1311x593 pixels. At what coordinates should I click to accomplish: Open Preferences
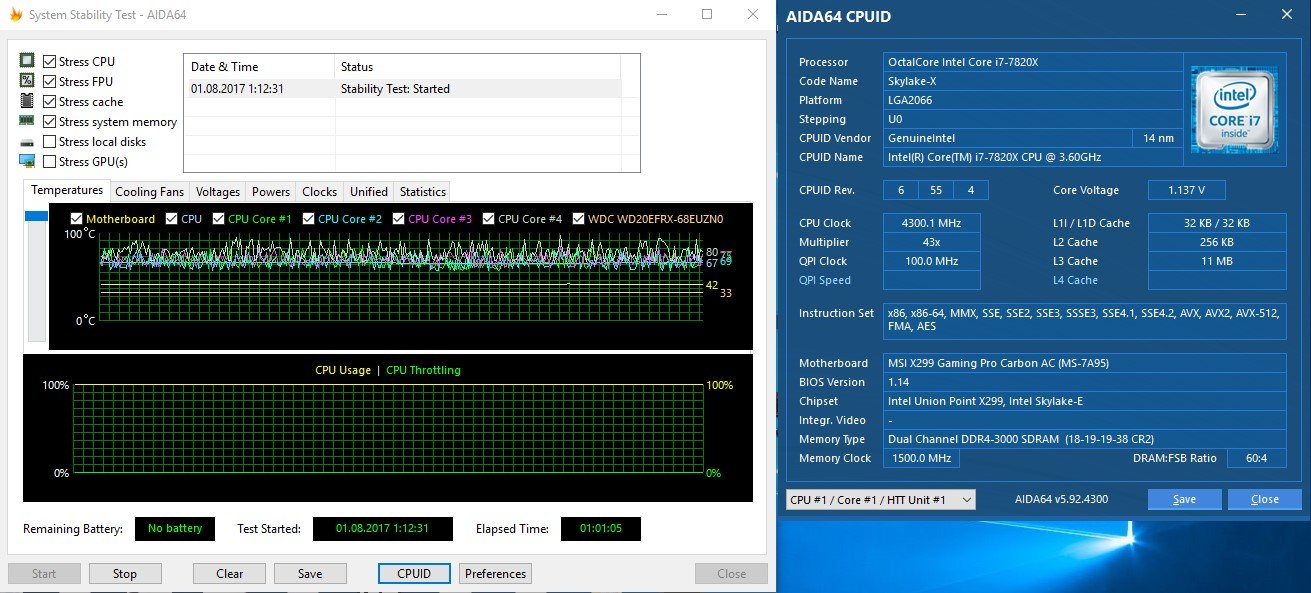[496, 574]
